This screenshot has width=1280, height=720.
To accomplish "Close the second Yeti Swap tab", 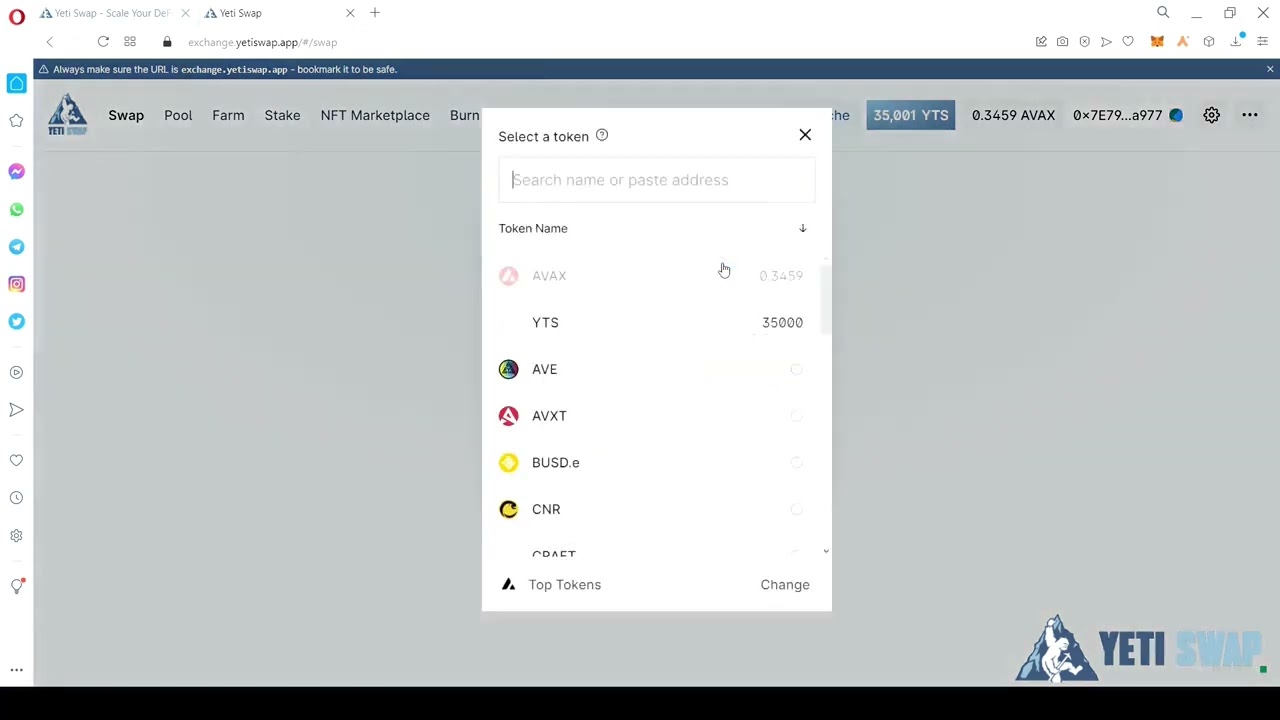I will coord(350,13).
